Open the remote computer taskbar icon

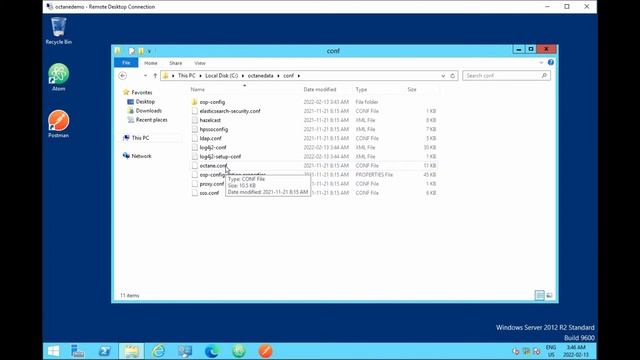point(185,351)
